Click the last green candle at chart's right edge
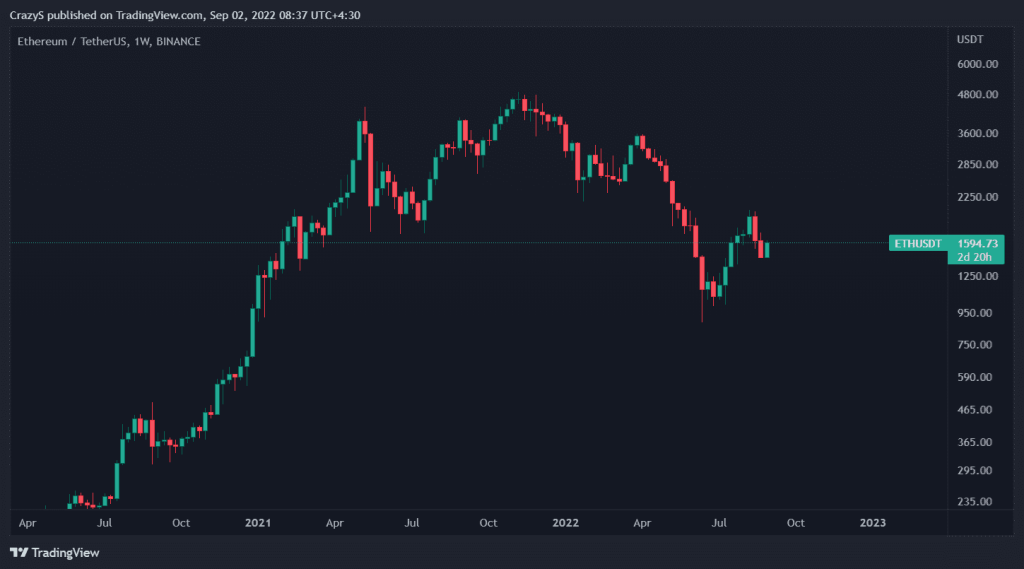Image resolution: width=1024 pixels, height=569 pixels. coord(767,250)
